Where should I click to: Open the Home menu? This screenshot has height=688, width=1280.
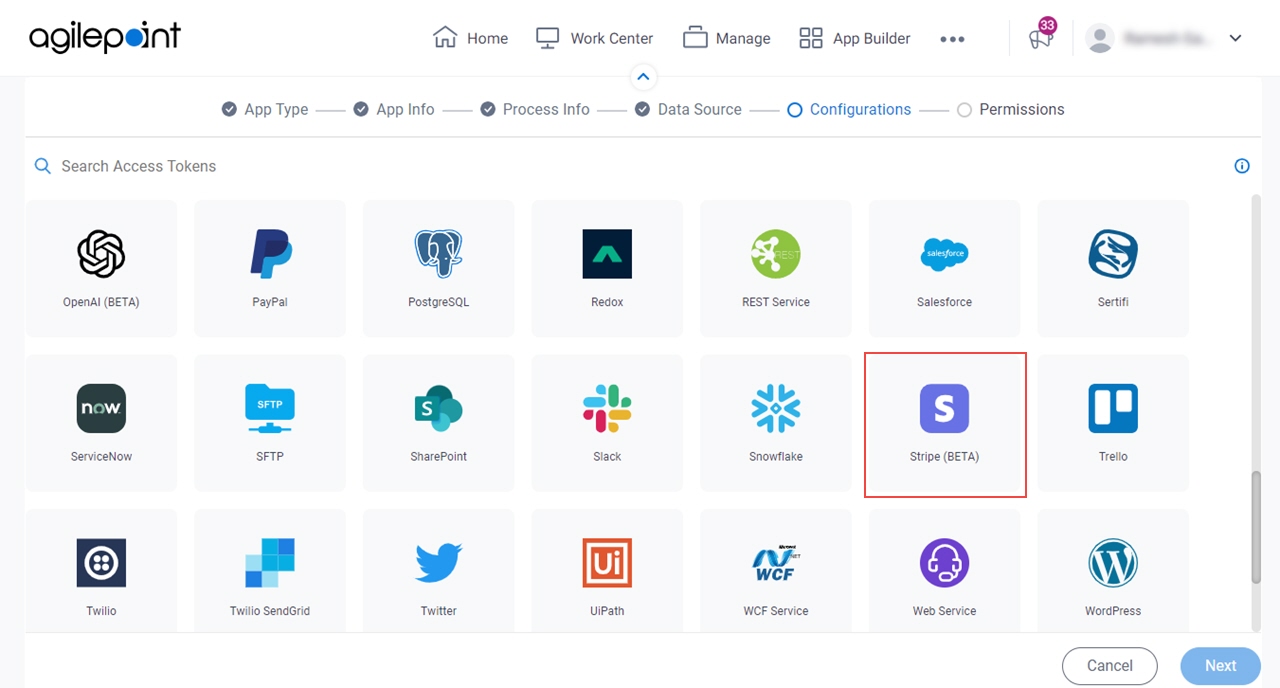(x=470, y=38)
